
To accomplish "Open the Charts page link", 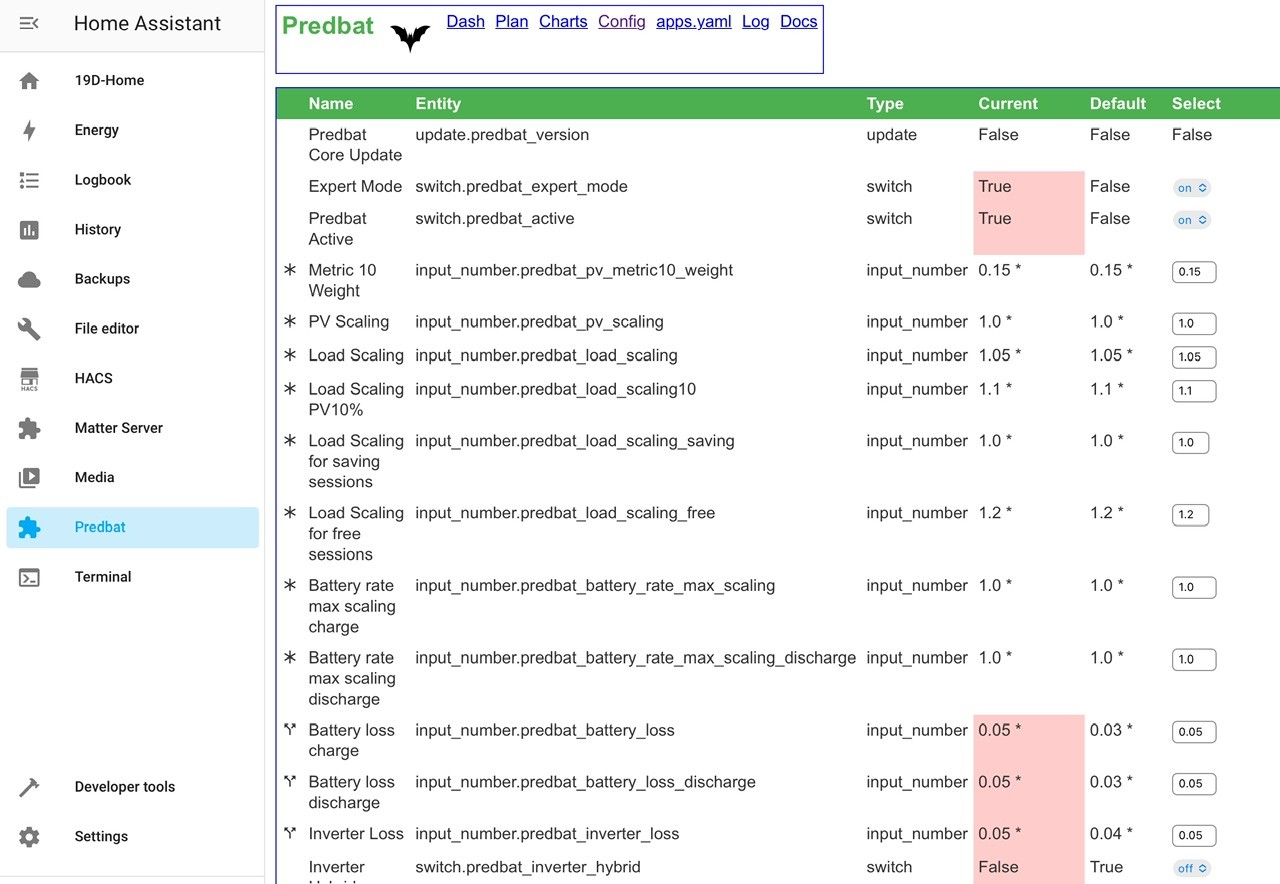I will point(563,21).
